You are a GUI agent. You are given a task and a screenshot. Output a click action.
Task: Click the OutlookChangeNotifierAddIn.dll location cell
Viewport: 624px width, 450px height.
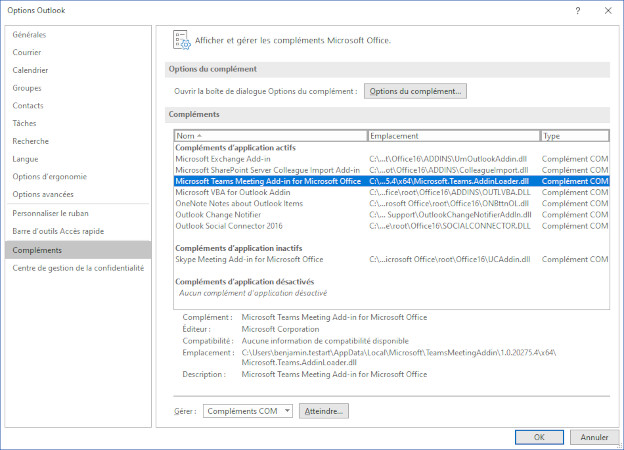tap(450, 214)
